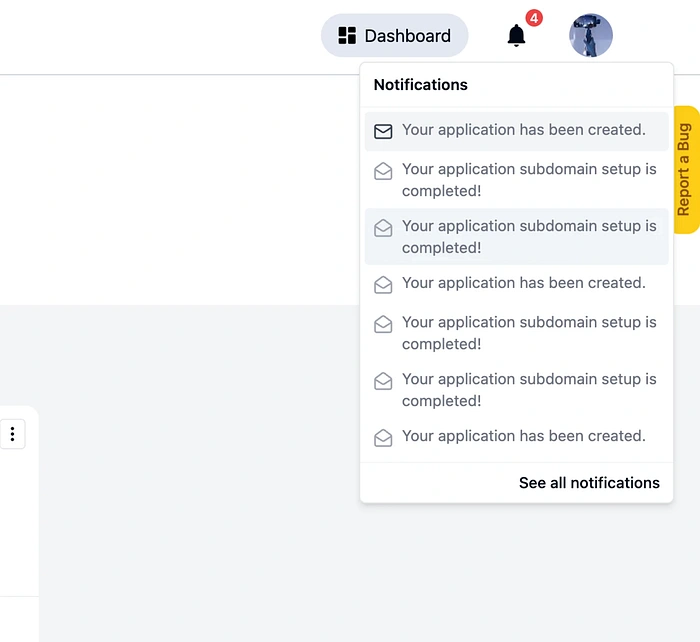Open the first 'application has been created' notification
Image resolution: width=700 pixels, height=642 pixels.
(x=523, y=130)
